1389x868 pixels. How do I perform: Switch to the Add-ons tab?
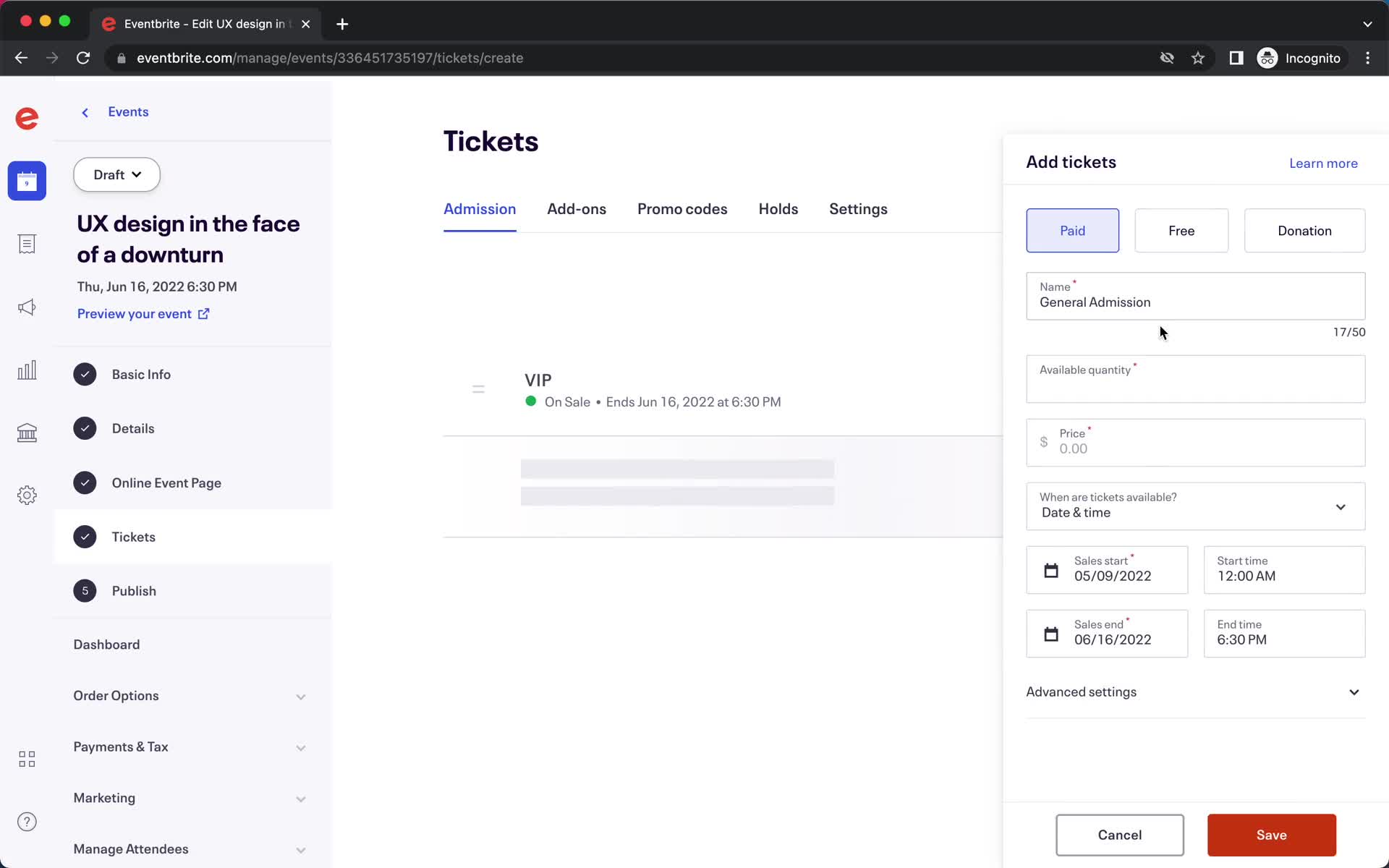pyautogui.click(x=577, y=209)
